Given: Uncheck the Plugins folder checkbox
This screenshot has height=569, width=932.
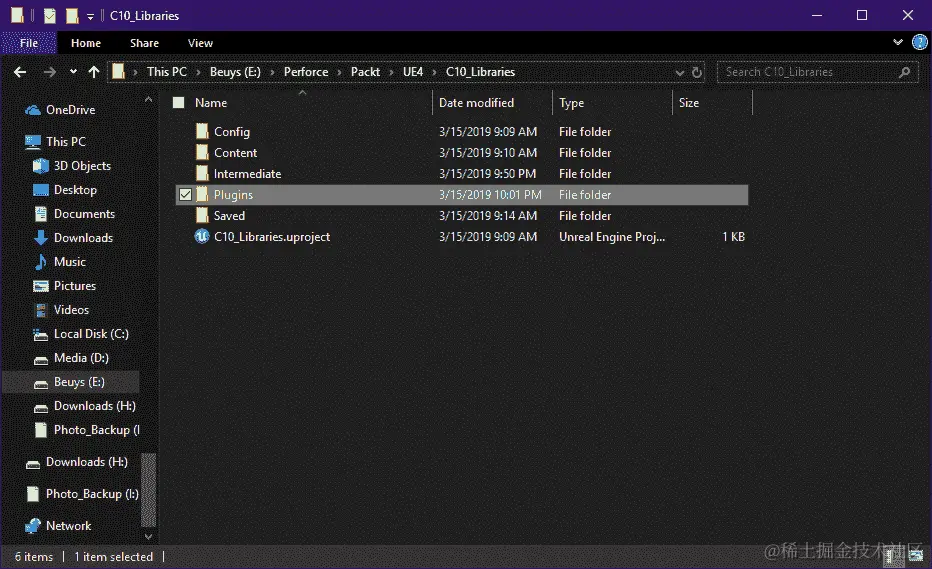Looking at the screenshot, I should tap(185, 194).
